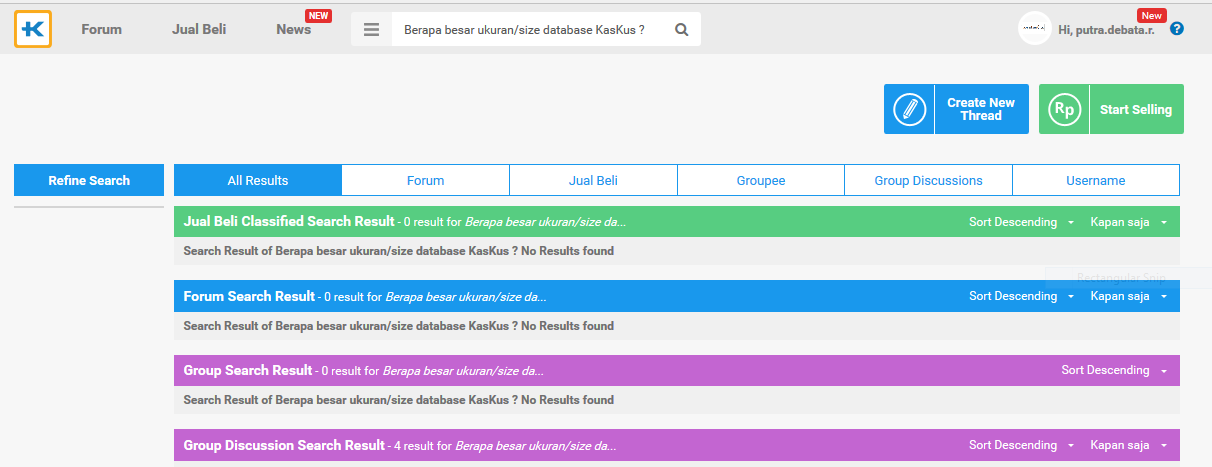Open Sort Descending dropdown in Group Discussion Search Result
The height and width of the screenshot is (467, 1212).
coord(1021,445)
